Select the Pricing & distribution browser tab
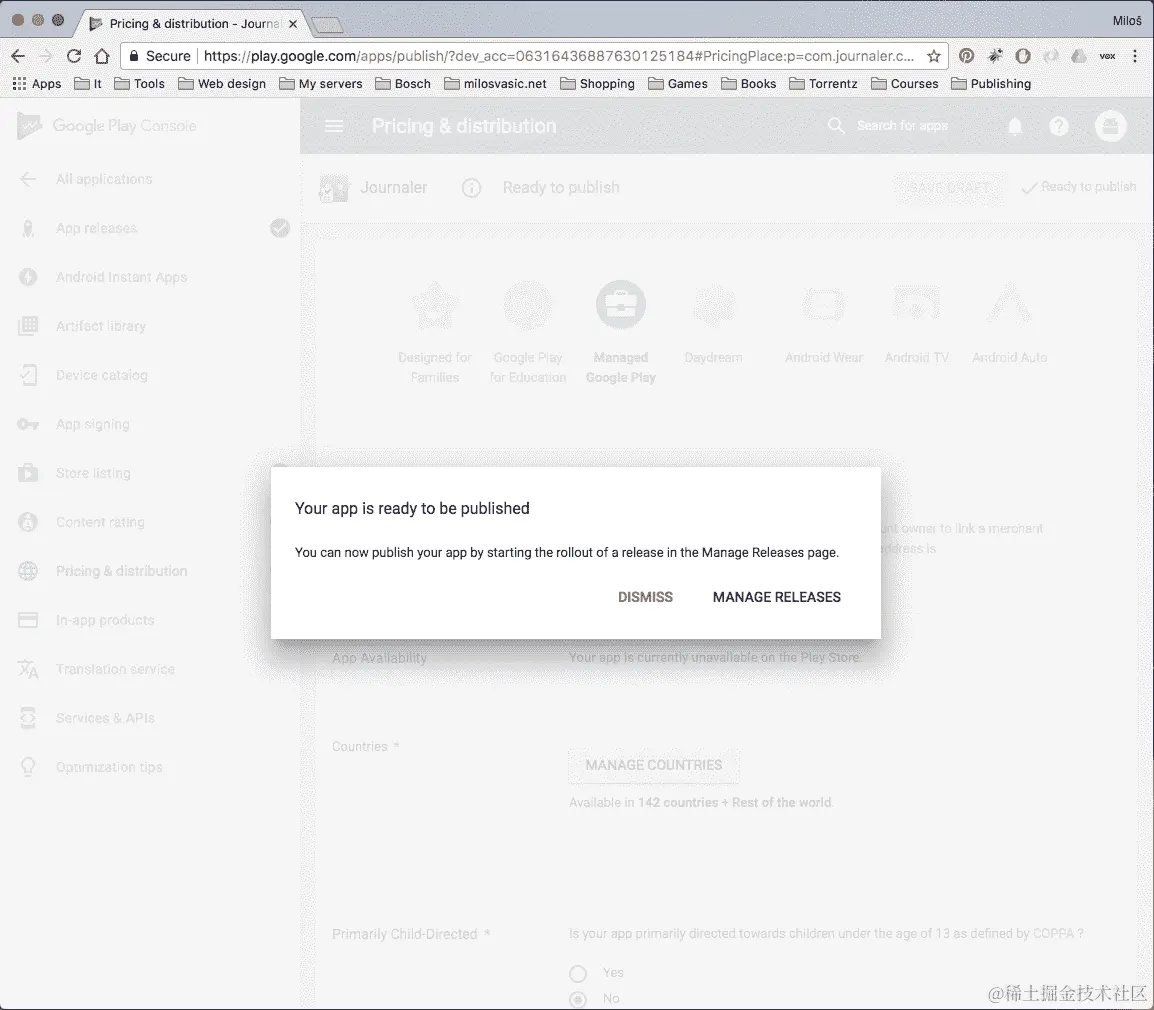1154x1010 pixels. coord(193,24)
